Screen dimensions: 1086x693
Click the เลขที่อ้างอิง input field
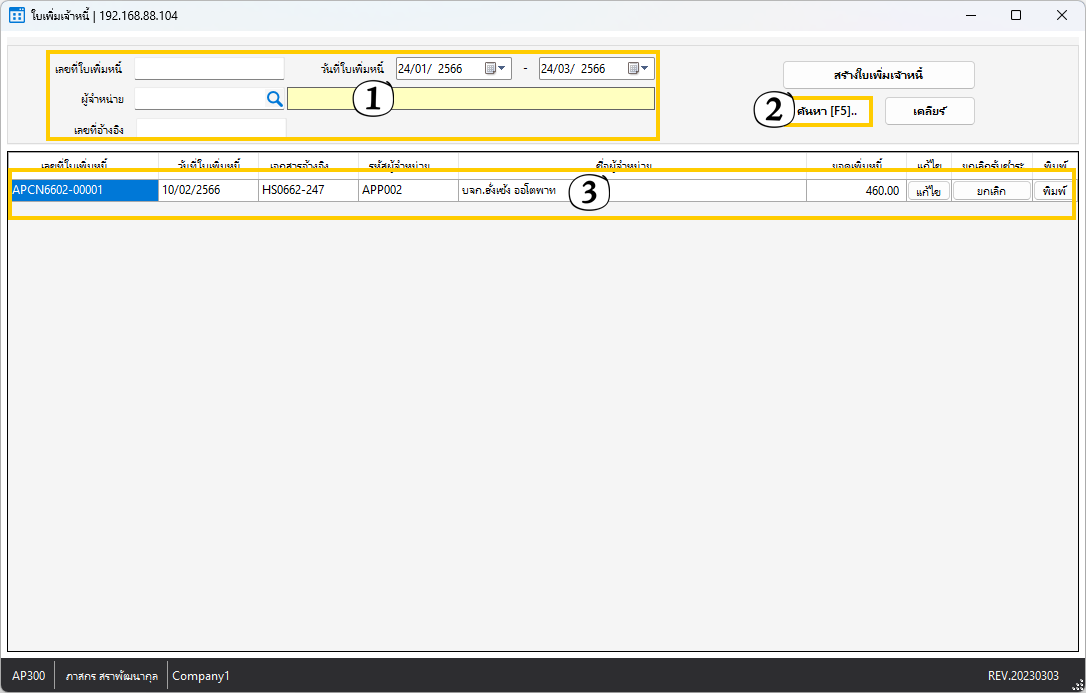click(x=210, y=128)
